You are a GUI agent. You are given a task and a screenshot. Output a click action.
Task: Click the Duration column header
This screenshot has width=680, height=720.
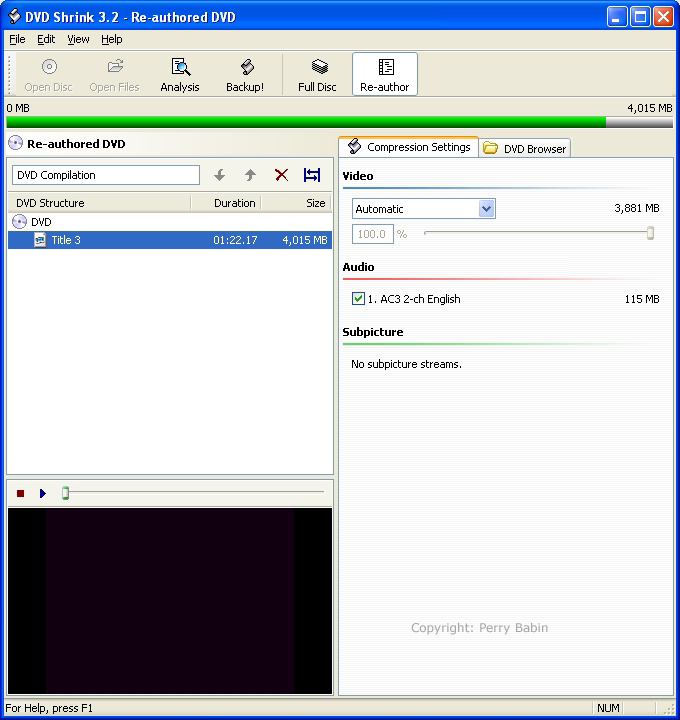(226, 203)
